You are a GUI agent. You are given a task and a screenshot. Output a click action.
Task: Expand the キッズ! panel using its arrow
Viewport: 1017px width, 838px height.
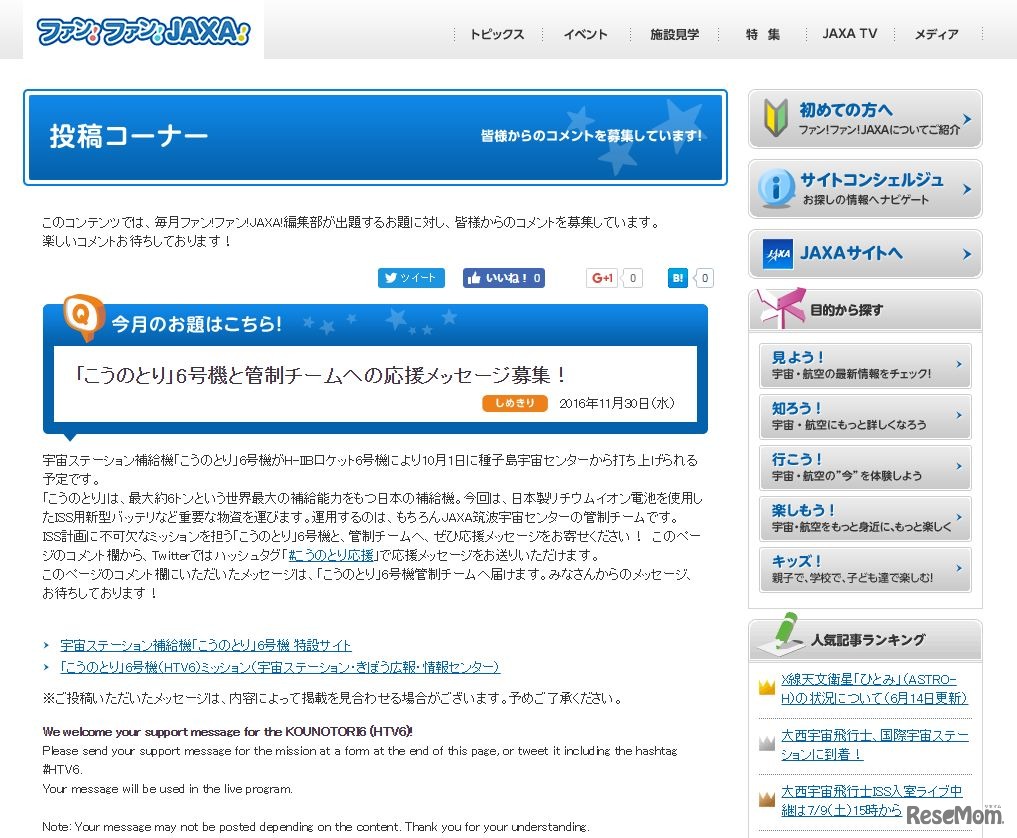click(x=958, y=570)
